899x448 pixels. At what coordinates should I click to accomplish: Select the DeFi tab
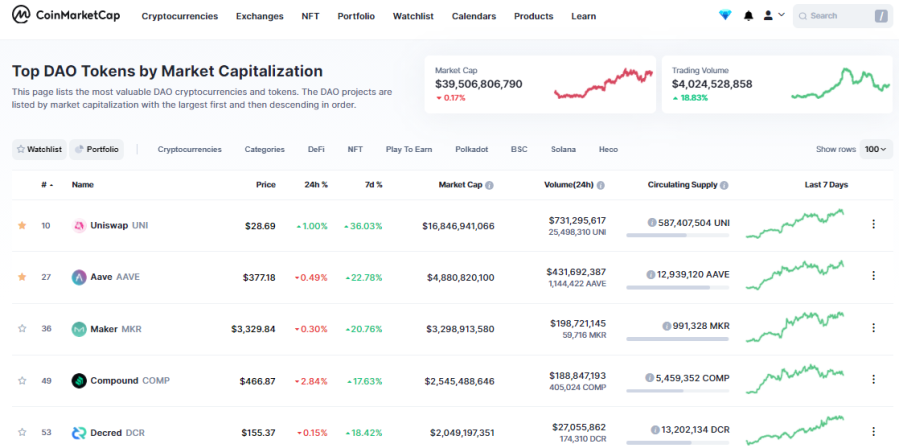coord(316,149)
